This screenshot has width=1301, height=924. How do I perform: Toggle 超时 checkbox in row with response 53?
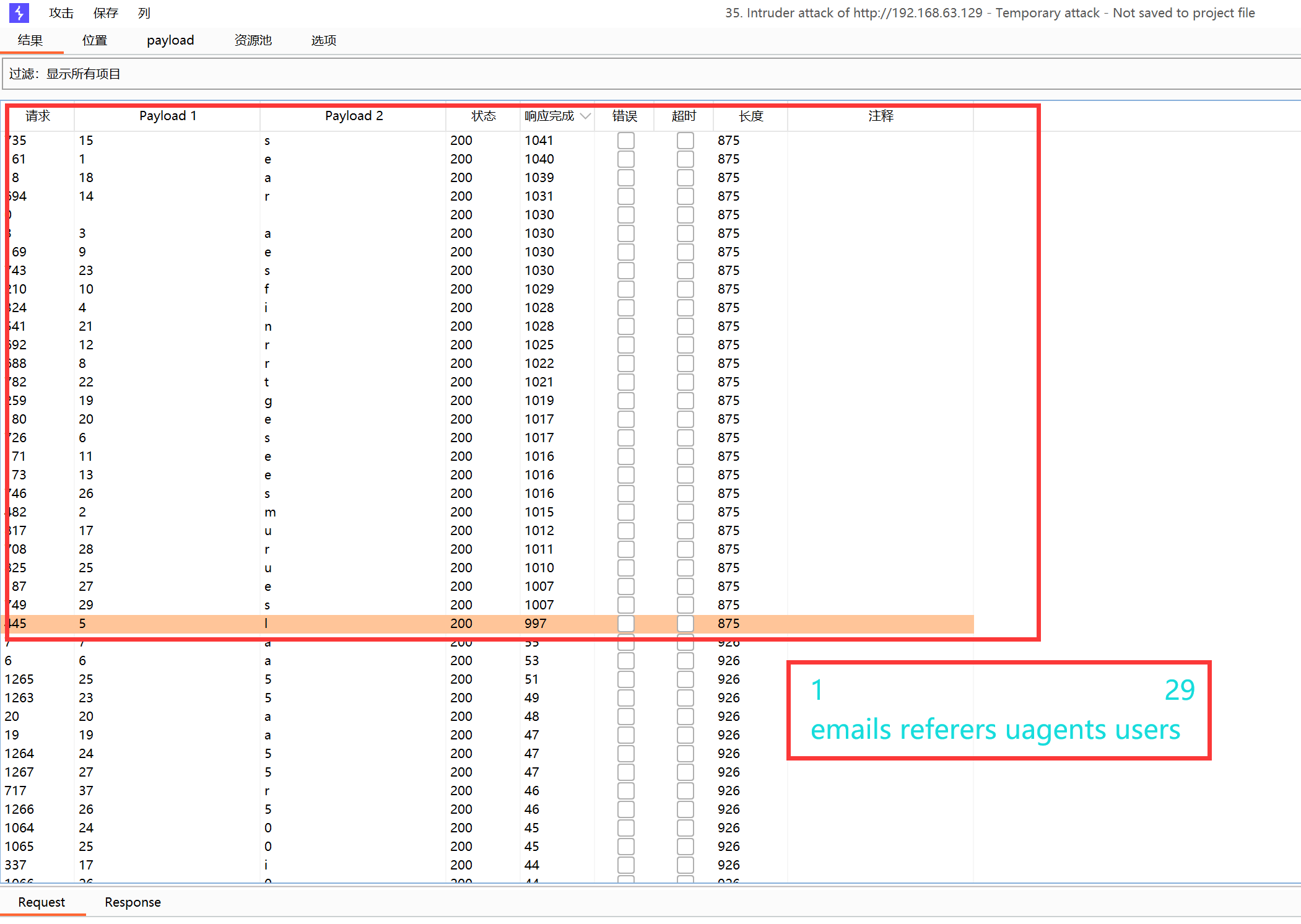[x=685, y=661]
